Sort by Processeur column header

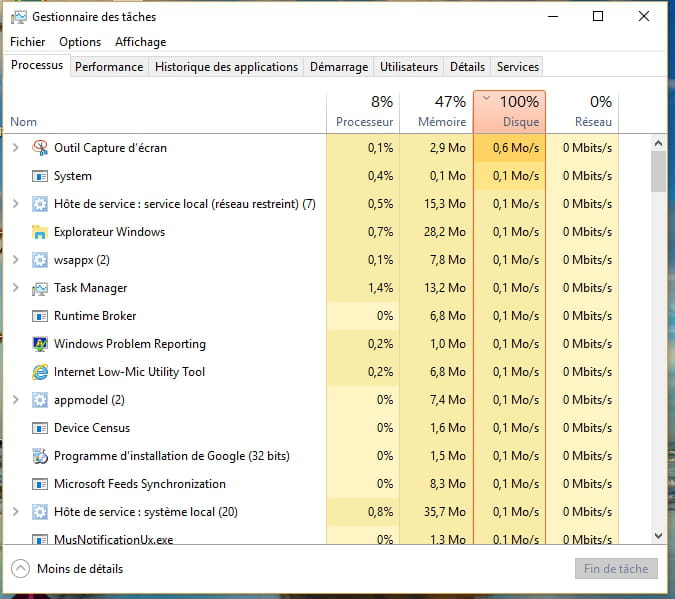pyautogui.click(x=363, y=112)
